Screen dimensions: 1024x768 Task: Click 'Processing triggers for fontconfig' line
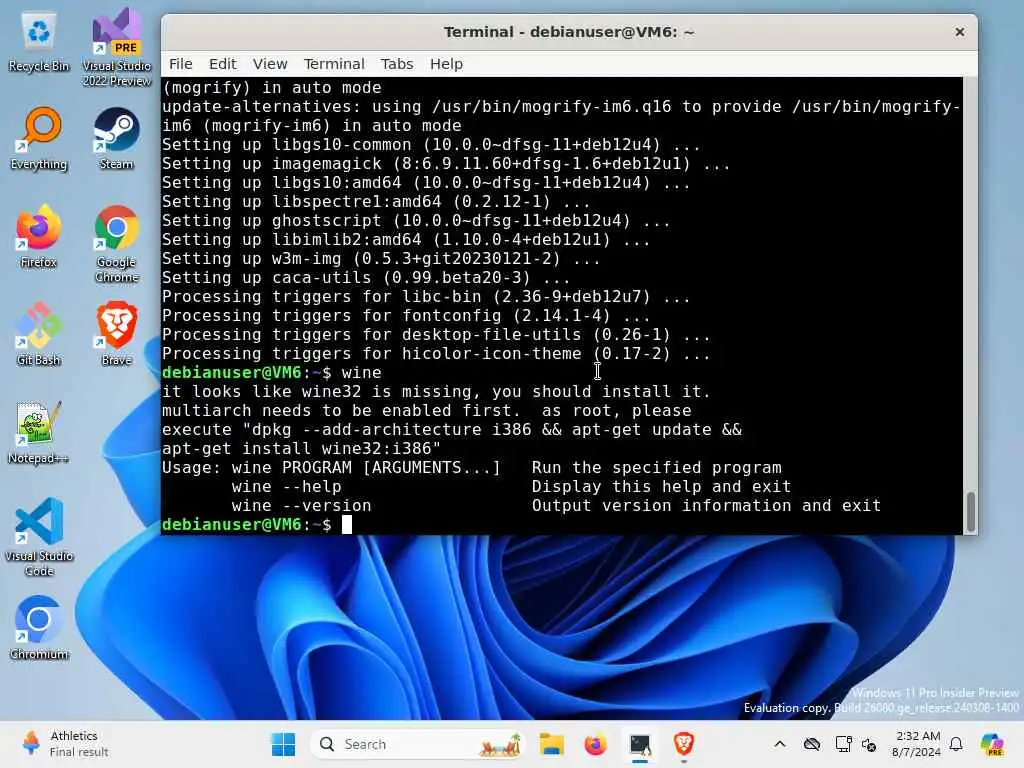tap(406, 315)
